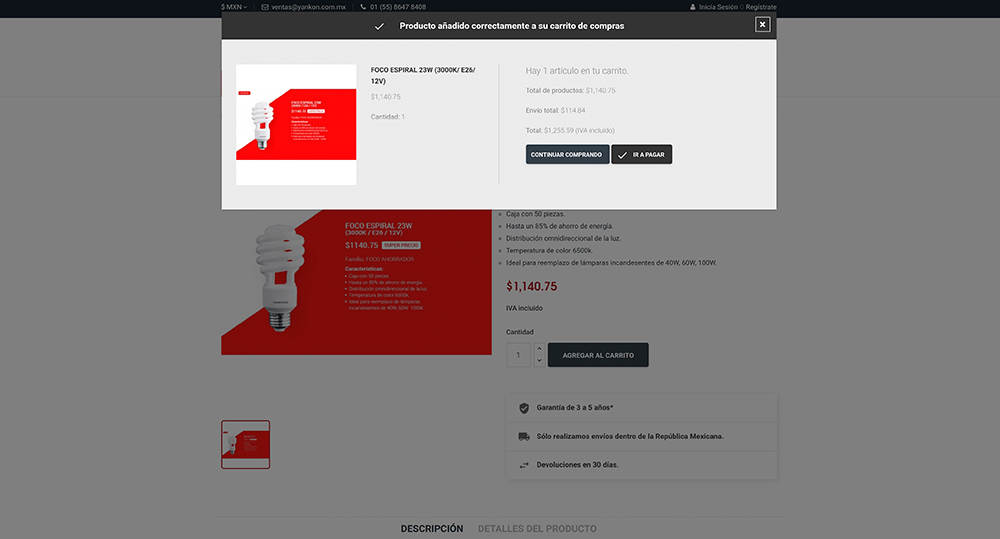The image size is (1000, 539).
Task: Open the MXN currency dropdown
Action: point(235,7)
